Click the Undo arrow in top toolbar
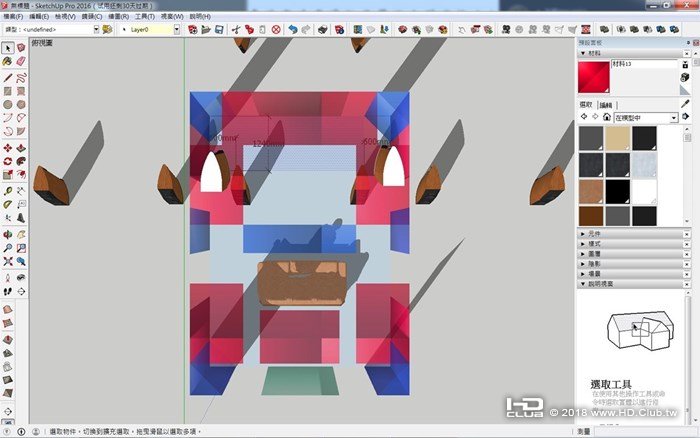700x438 pixels. (x=292, y=29)
